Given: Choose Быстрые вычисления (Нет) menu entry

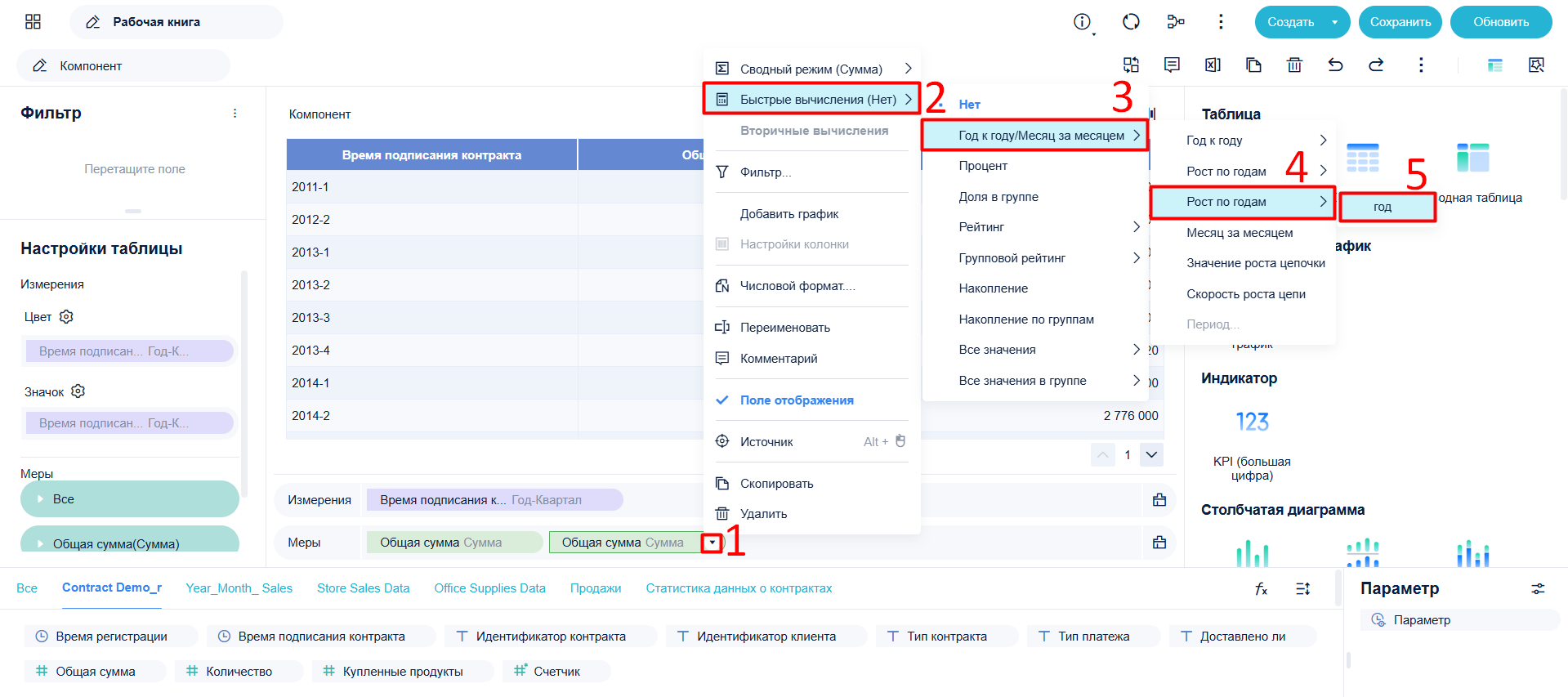Looking at the screenshot, I should pyautogui.click(x=811, y=99).
